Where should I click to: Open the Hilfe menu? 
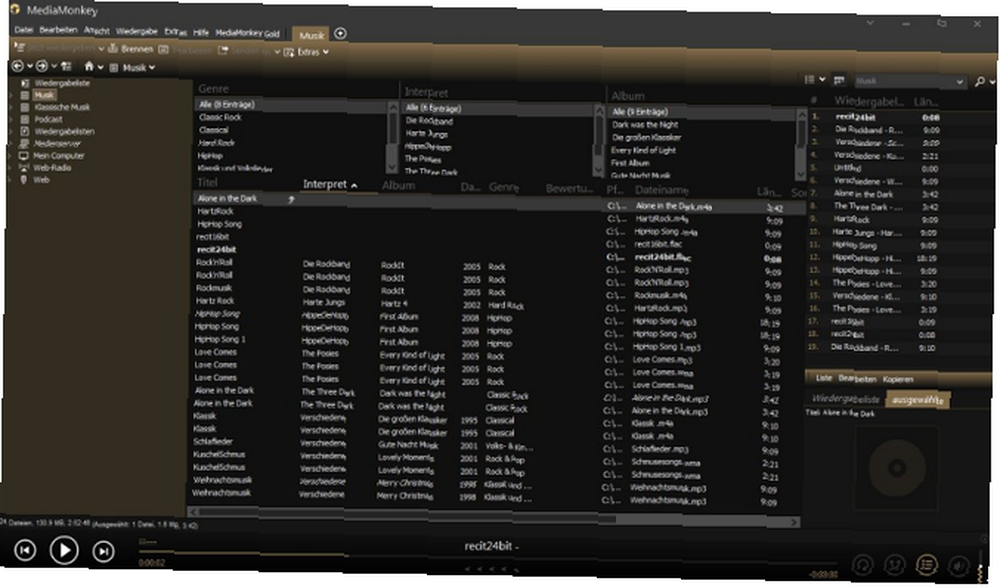pyautogui.click(x=201, y=32)
